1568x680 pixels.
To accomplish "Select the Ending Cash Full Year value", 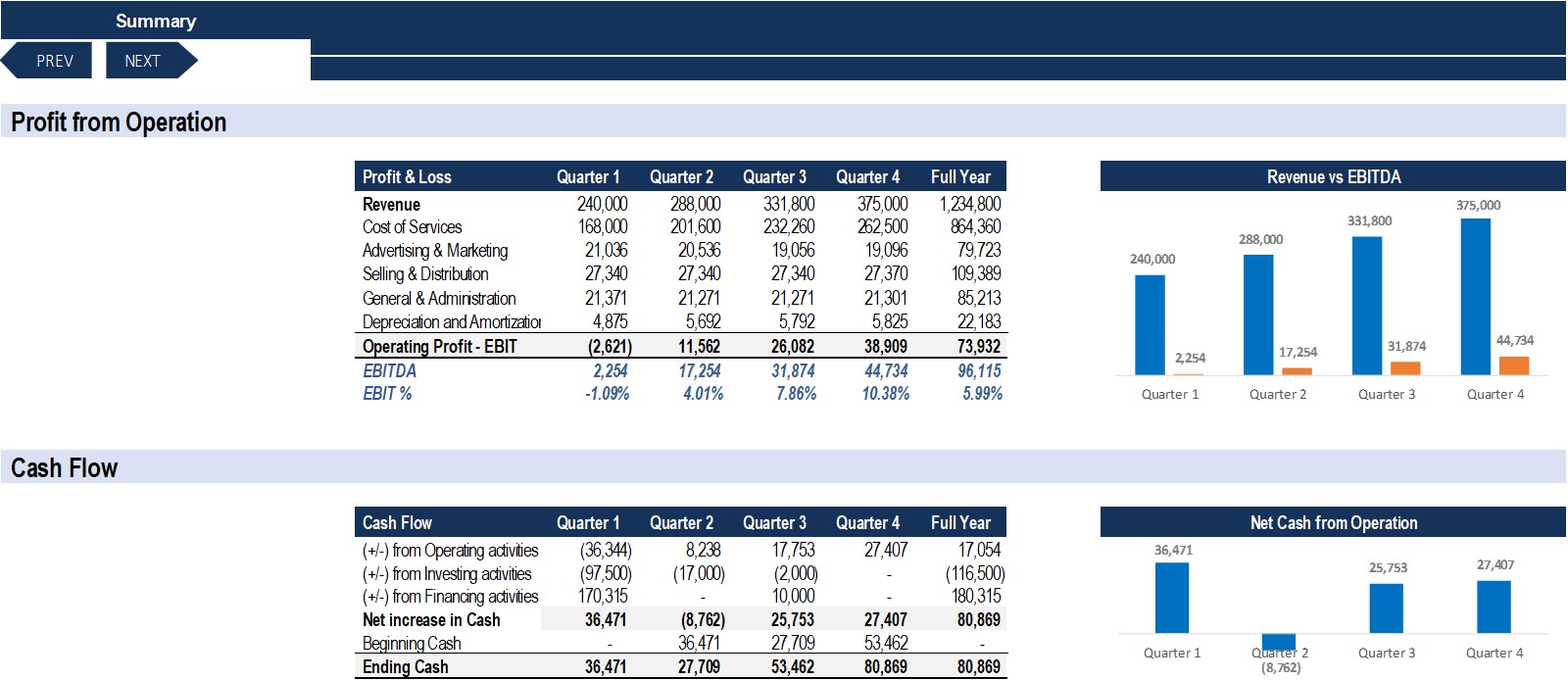I will (x=978, y=667).
